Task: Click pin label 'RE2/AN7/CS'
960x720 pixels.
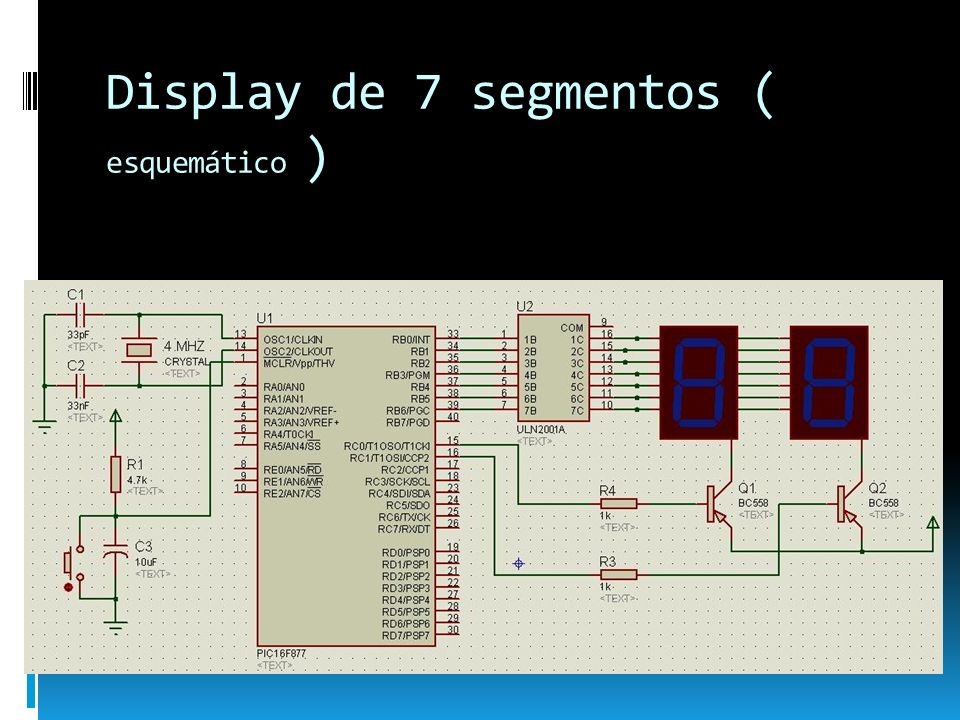Action: tap(291, 493)
